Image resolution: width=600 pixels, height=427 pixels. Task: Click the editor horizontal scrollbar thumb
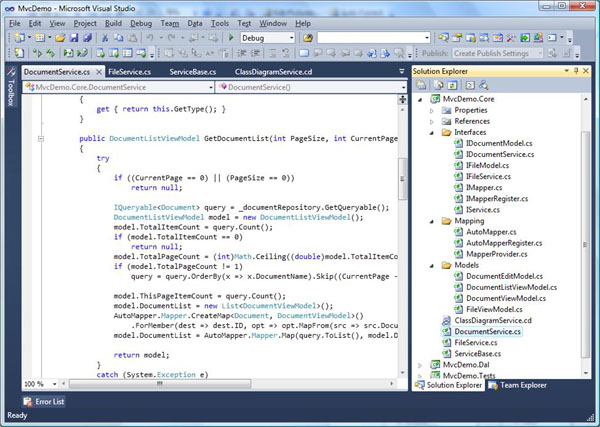(x=160, y=383)
